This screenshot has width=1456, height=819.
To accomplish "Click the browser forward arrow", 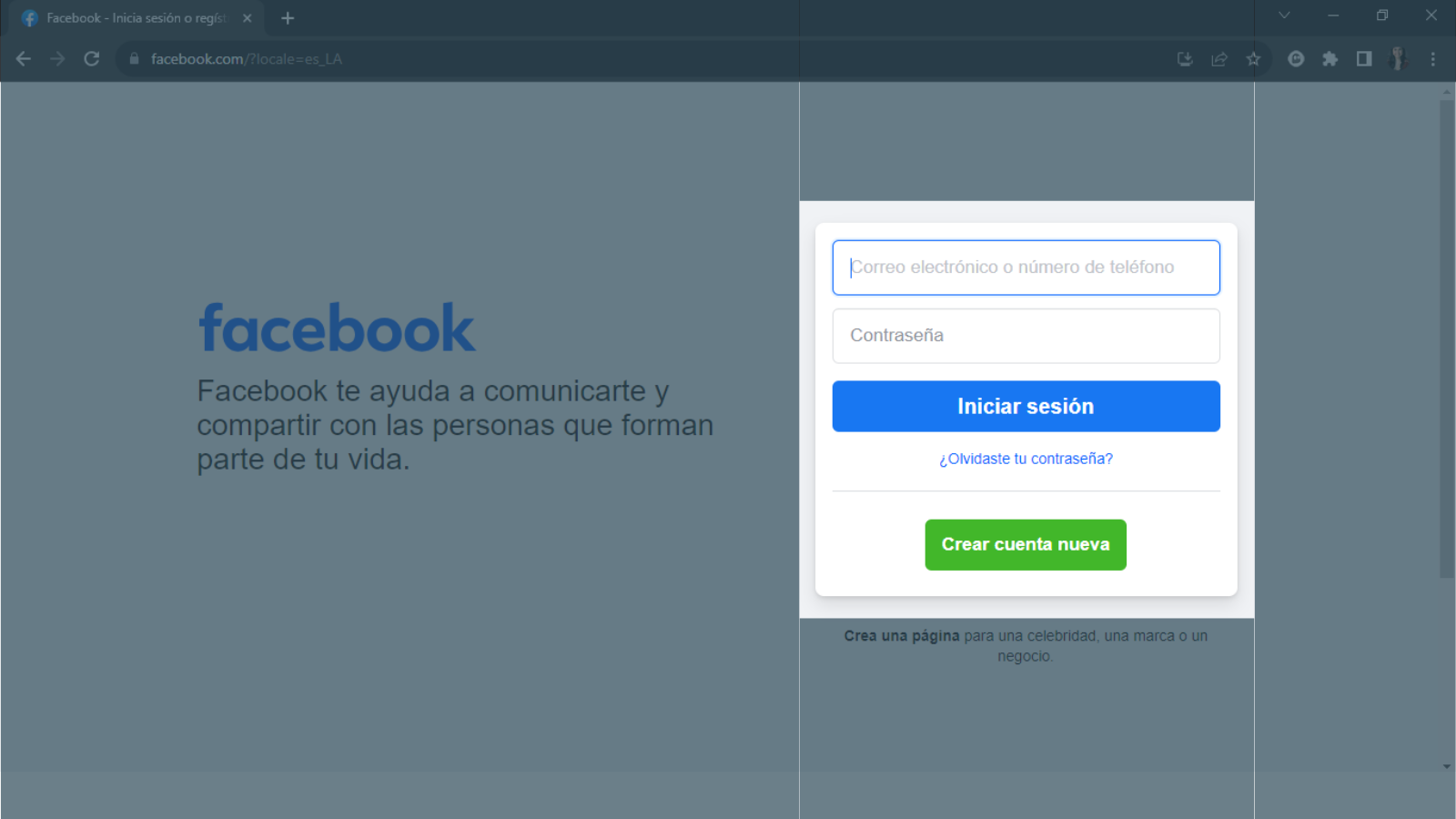I will coord(57,59).
